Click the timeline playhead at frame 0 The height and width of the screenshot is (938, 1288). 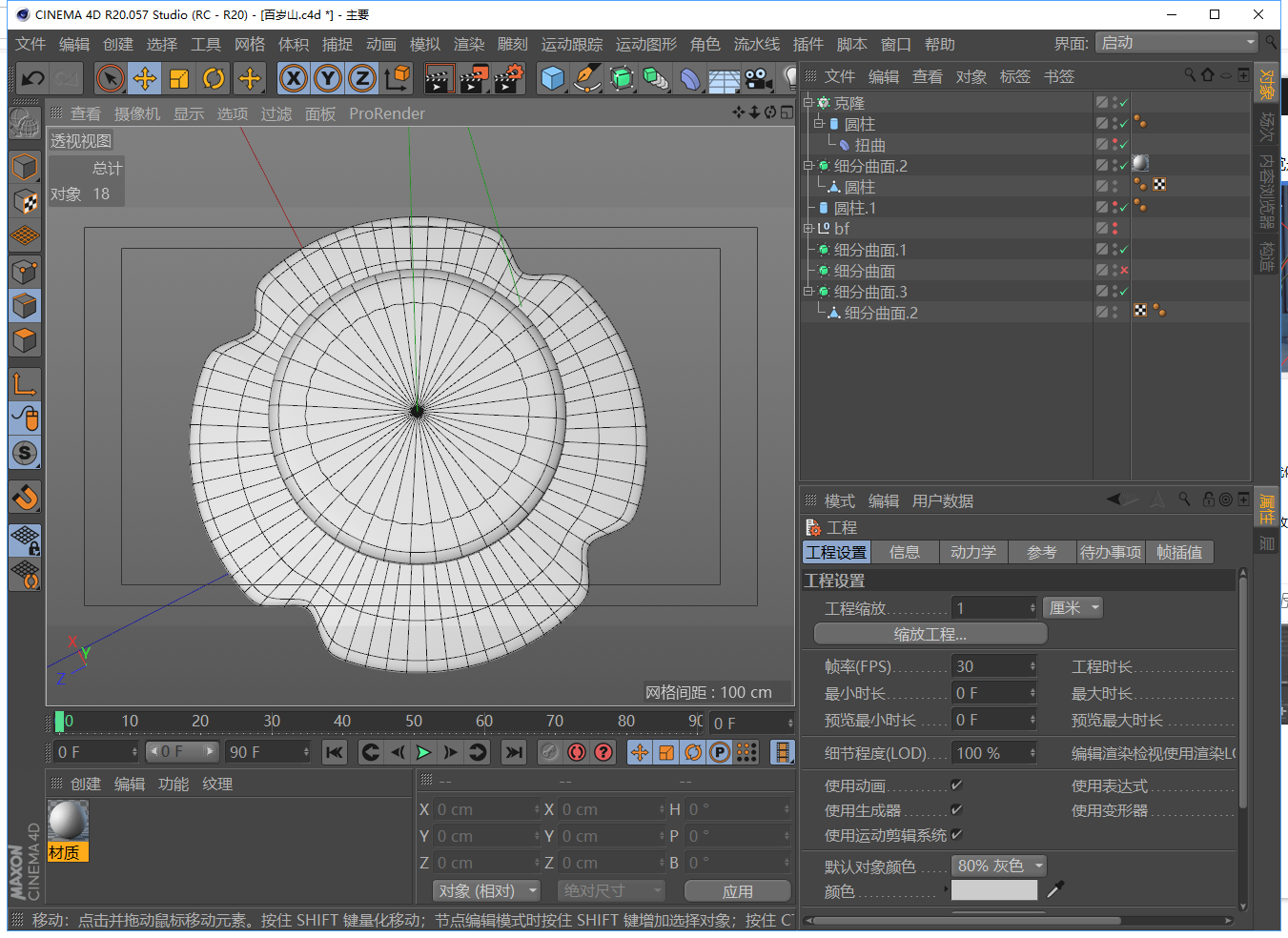[x=60, y=722]
